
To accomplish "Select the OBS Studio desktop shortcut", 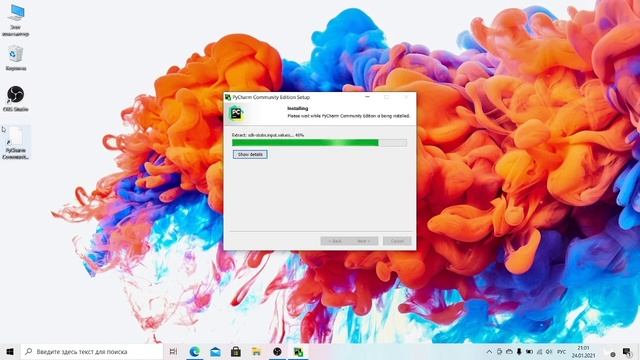I will [x=16, y=99].
